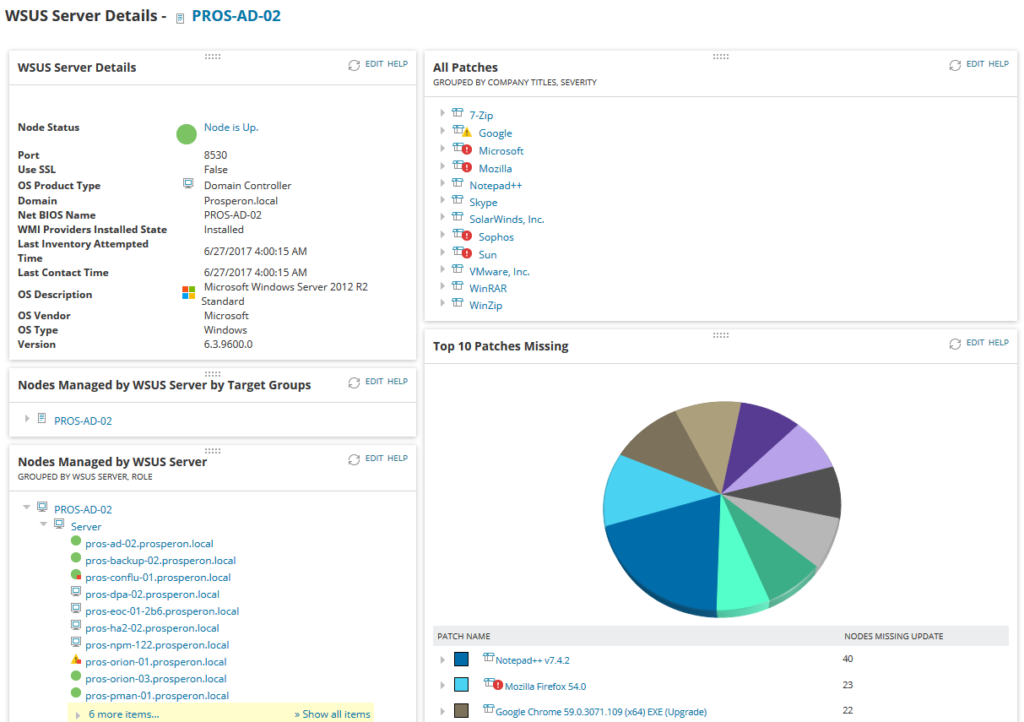Click the warning icon next to Google
The image size is (1024, 722).
(466, 131)
